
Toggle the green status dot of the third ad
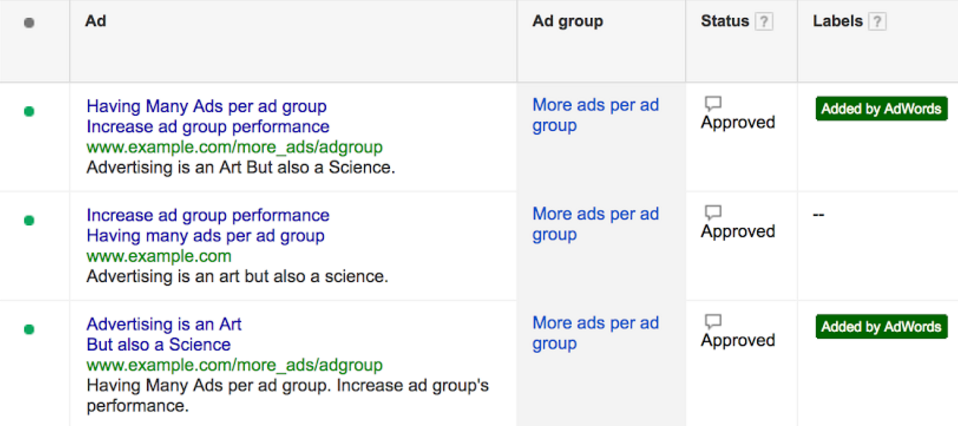29,329
